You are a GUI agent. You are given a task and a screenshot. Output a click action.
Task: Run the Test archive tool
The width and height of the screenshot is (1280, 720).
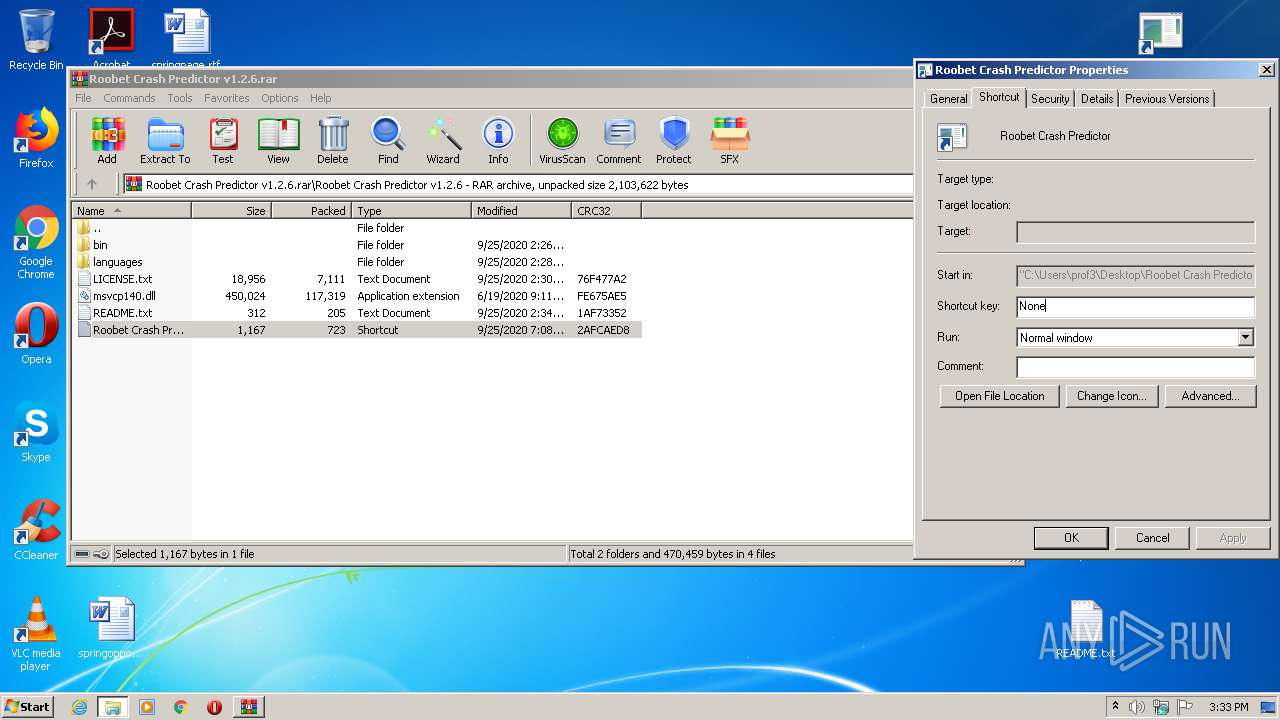point(223,141)
